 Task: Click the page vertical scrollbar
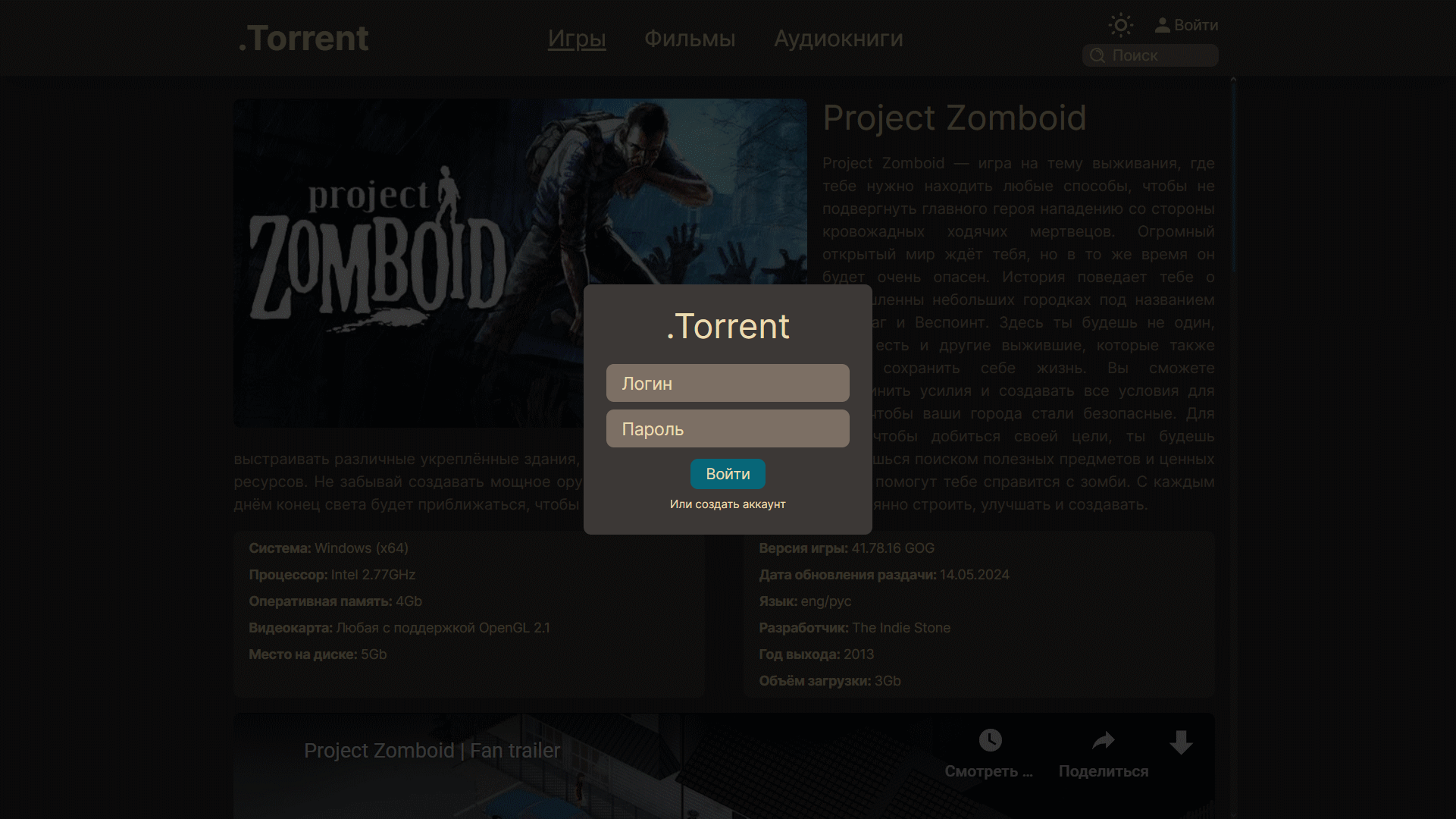click(1233, 174)
